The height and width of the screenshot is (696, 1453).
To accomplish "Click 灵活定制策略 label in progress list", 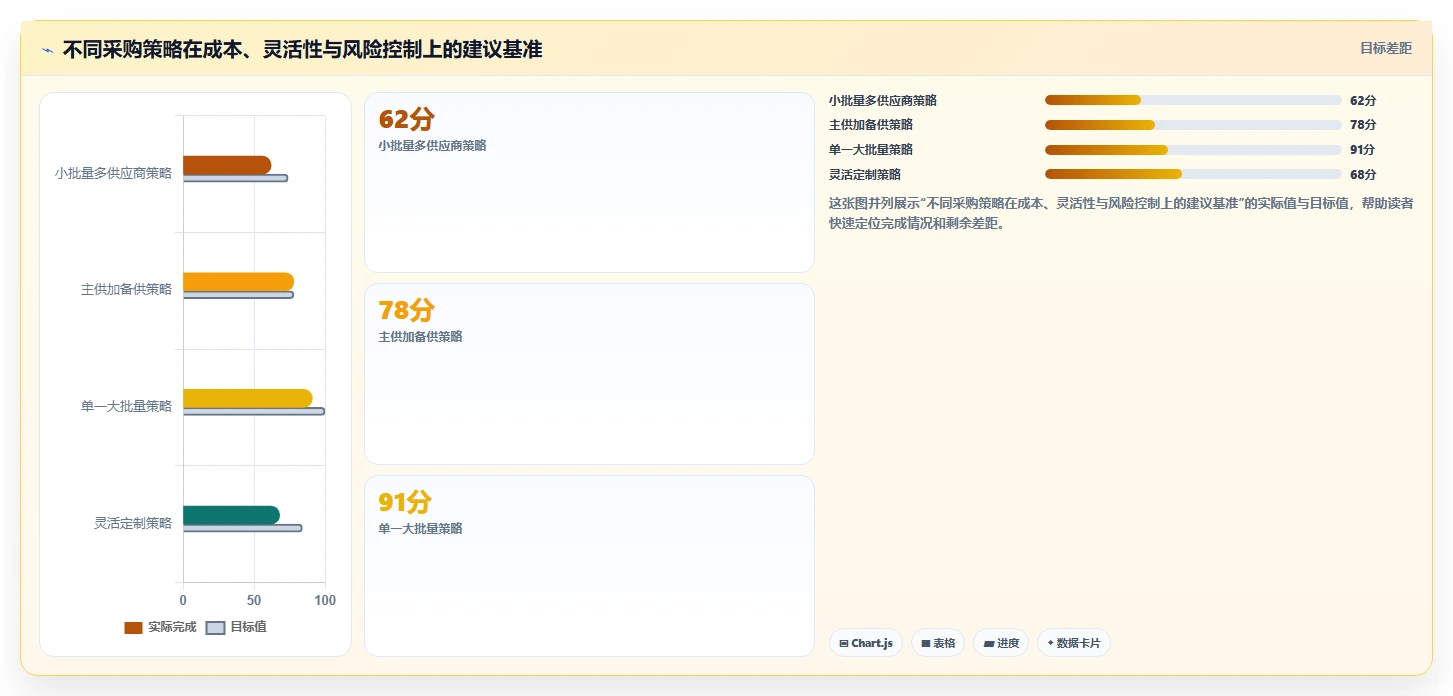I will coord(865,174).
